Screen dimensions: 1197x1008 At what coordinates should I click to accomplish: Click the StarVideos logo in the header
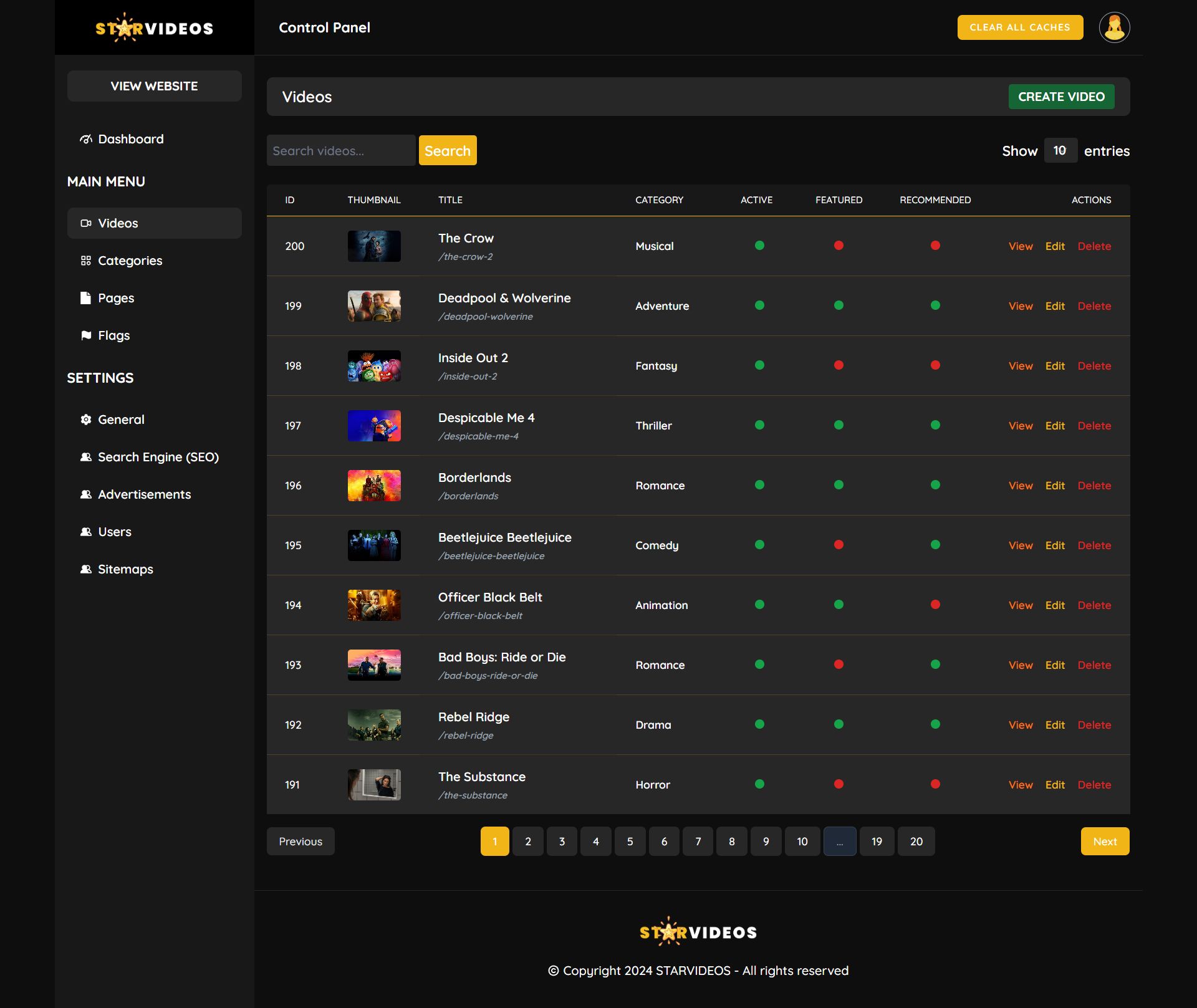coord(154,27)
